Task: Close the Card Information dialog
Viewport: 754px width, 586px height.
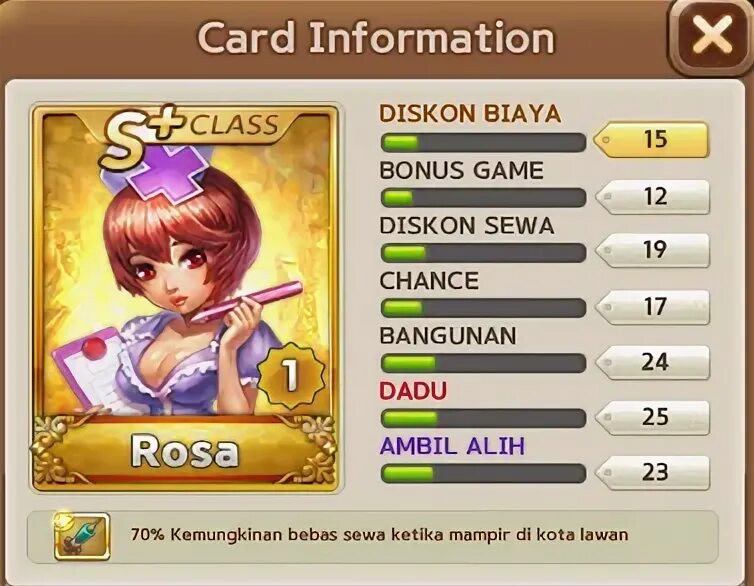Action: point(712,37)
